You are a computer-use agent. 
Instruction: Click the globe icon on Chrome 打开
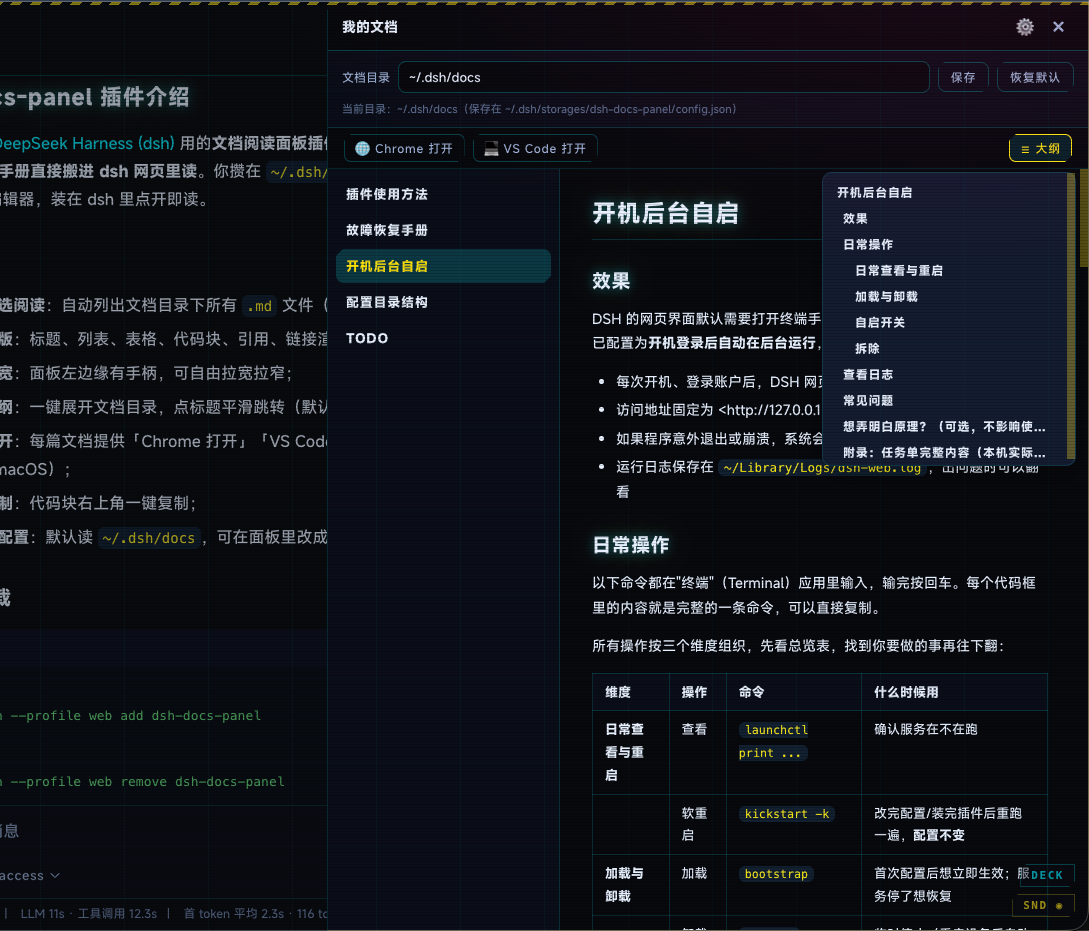(x=362, y=149)
